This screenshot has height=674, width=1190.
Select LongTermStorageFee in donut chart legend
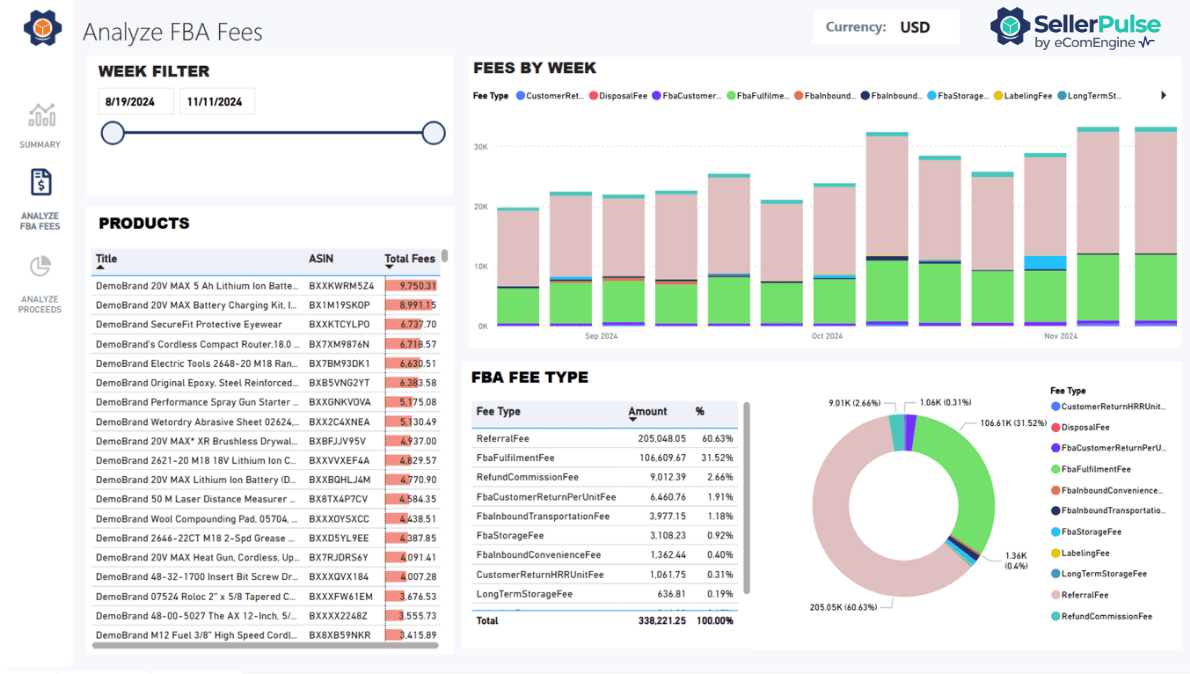pyautogui.click(x=1099, y=574)
